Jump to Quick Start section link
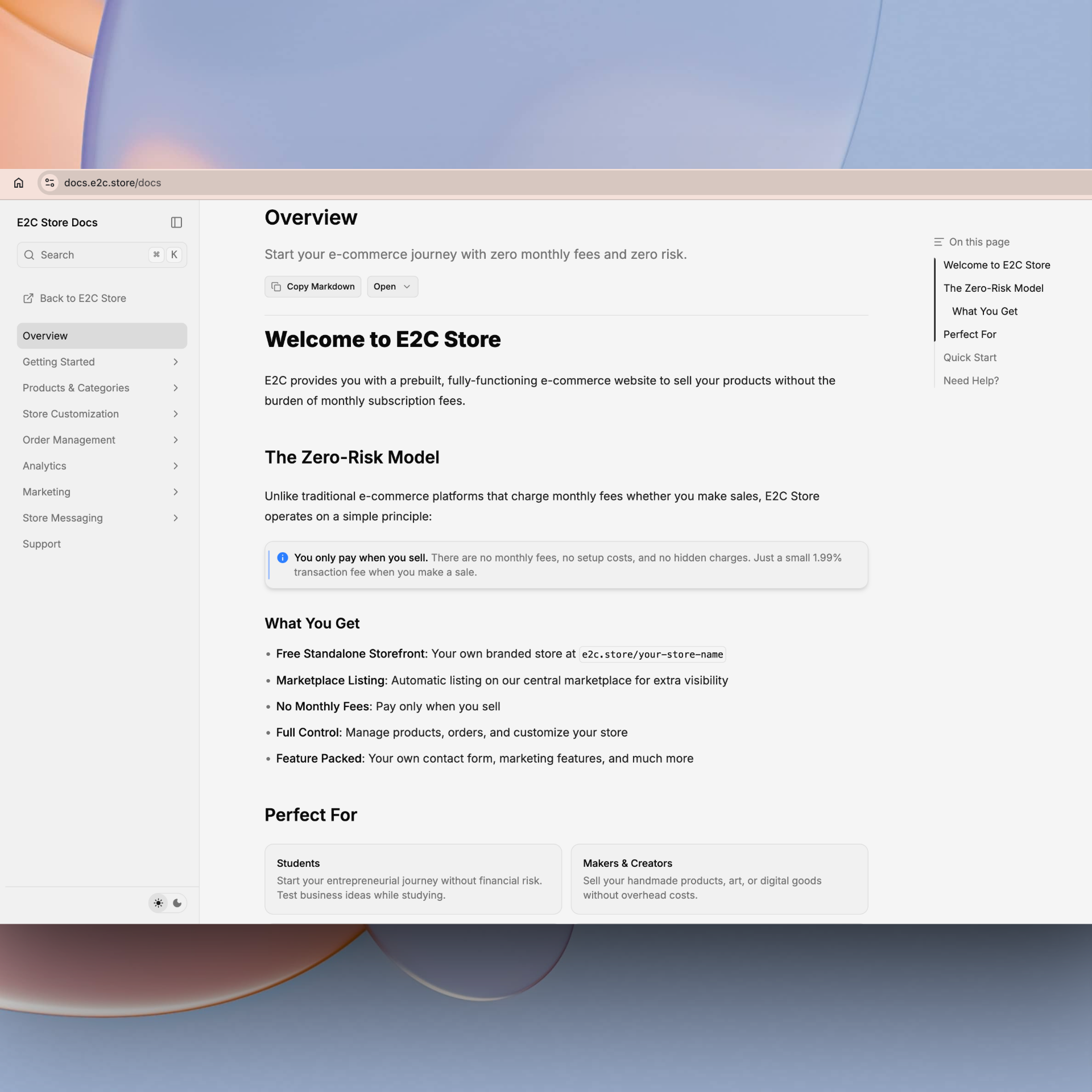This screenshot has width=1092, height=1092. 970,357
